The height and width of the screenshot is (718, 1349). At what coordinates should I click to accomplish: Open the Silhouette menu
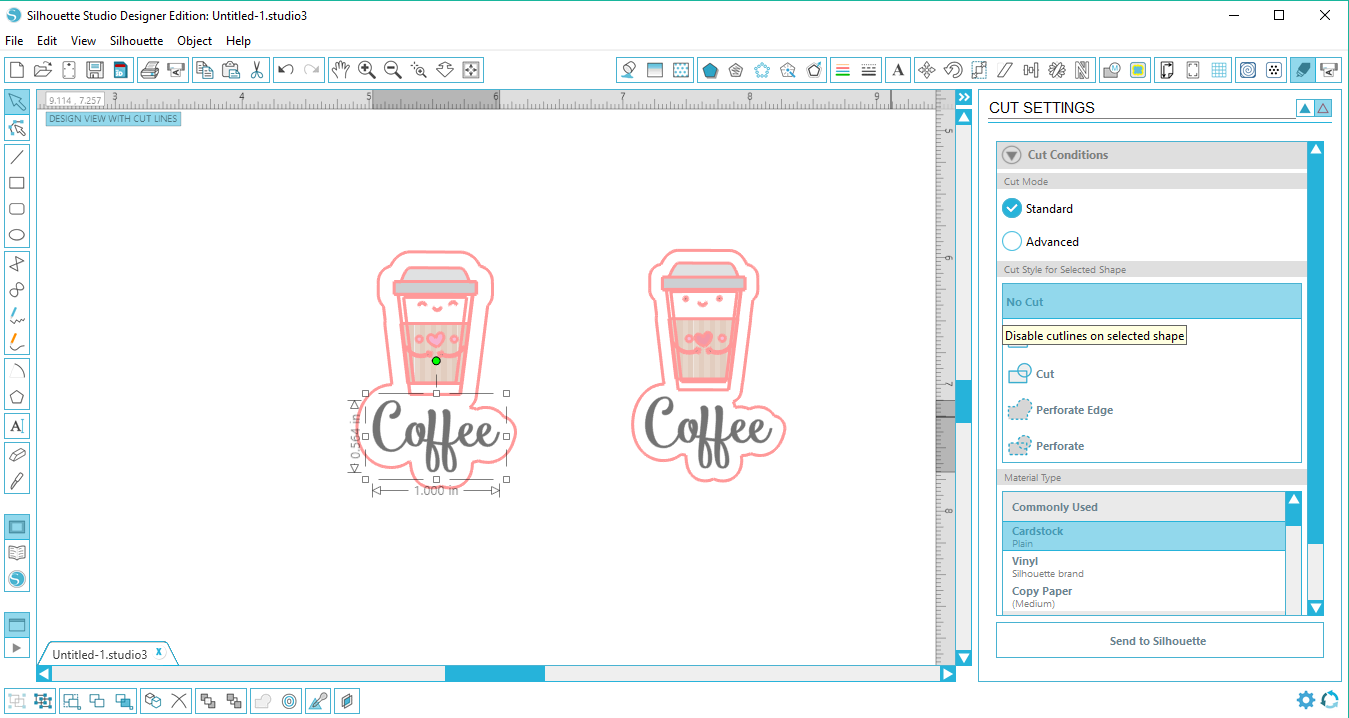point(137,41)
